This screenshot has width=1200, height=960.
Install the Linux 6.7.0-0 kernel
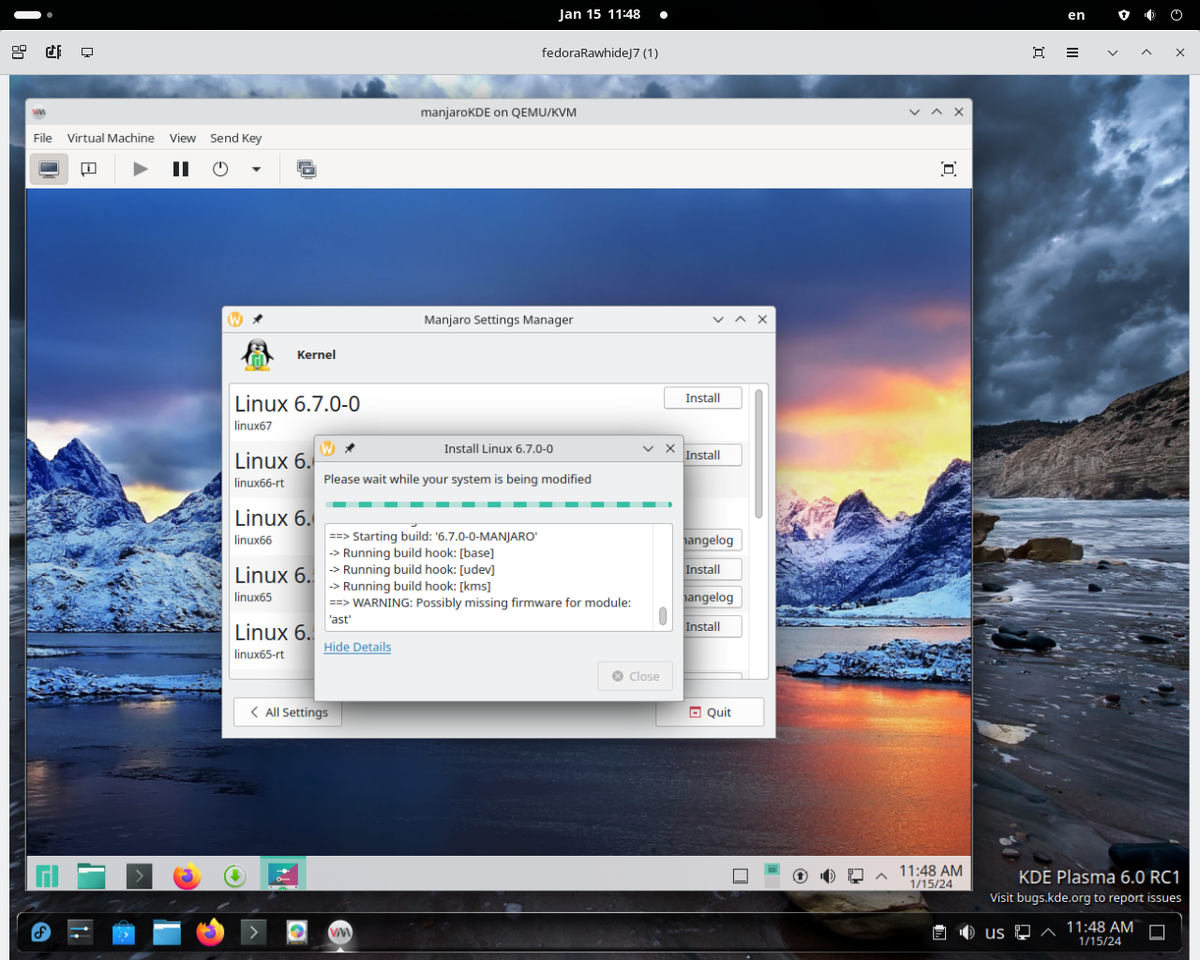click(703, 398)
